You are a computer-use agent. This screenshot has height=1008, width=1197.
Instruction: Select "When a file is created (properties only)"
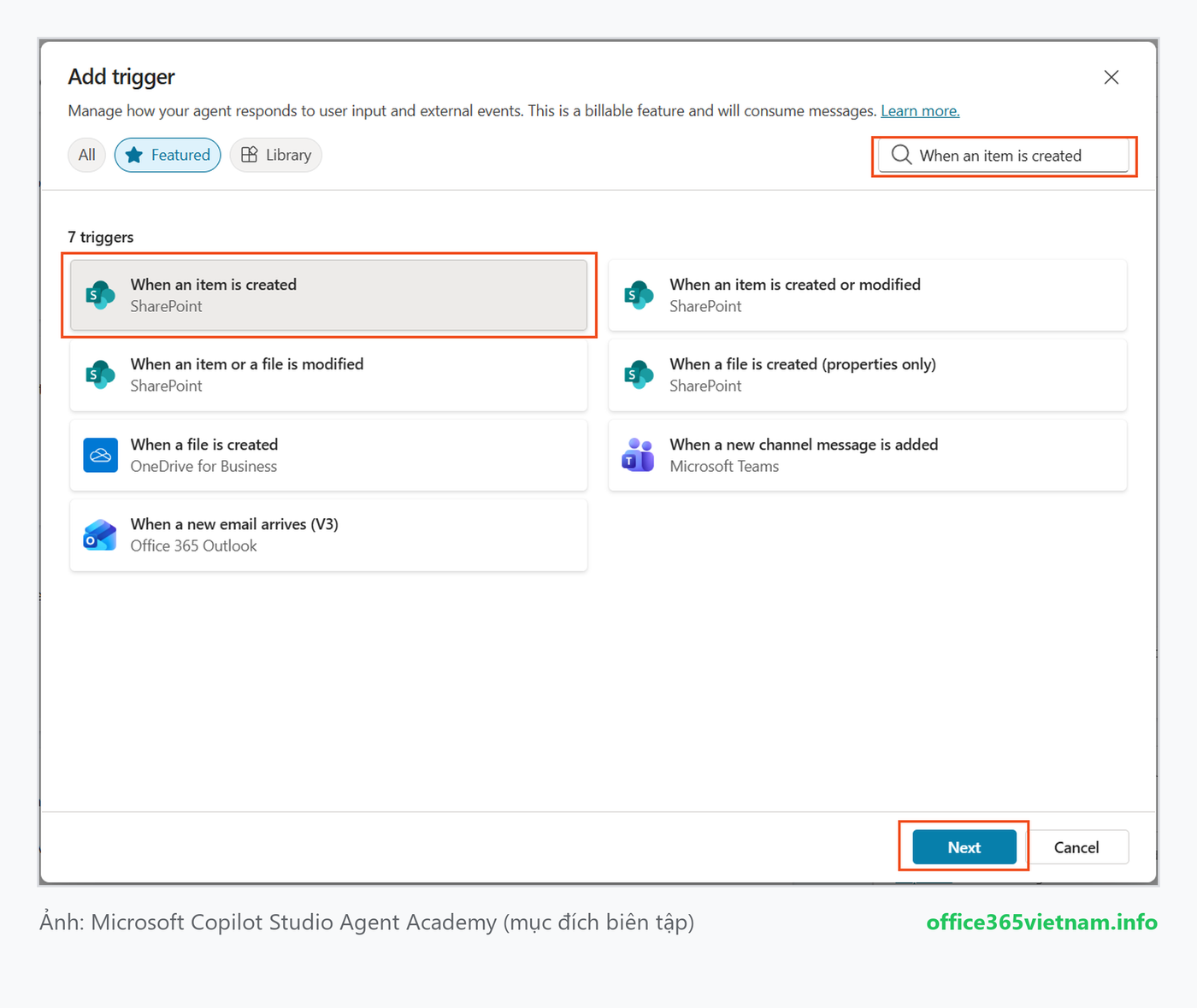coord(868,374)
